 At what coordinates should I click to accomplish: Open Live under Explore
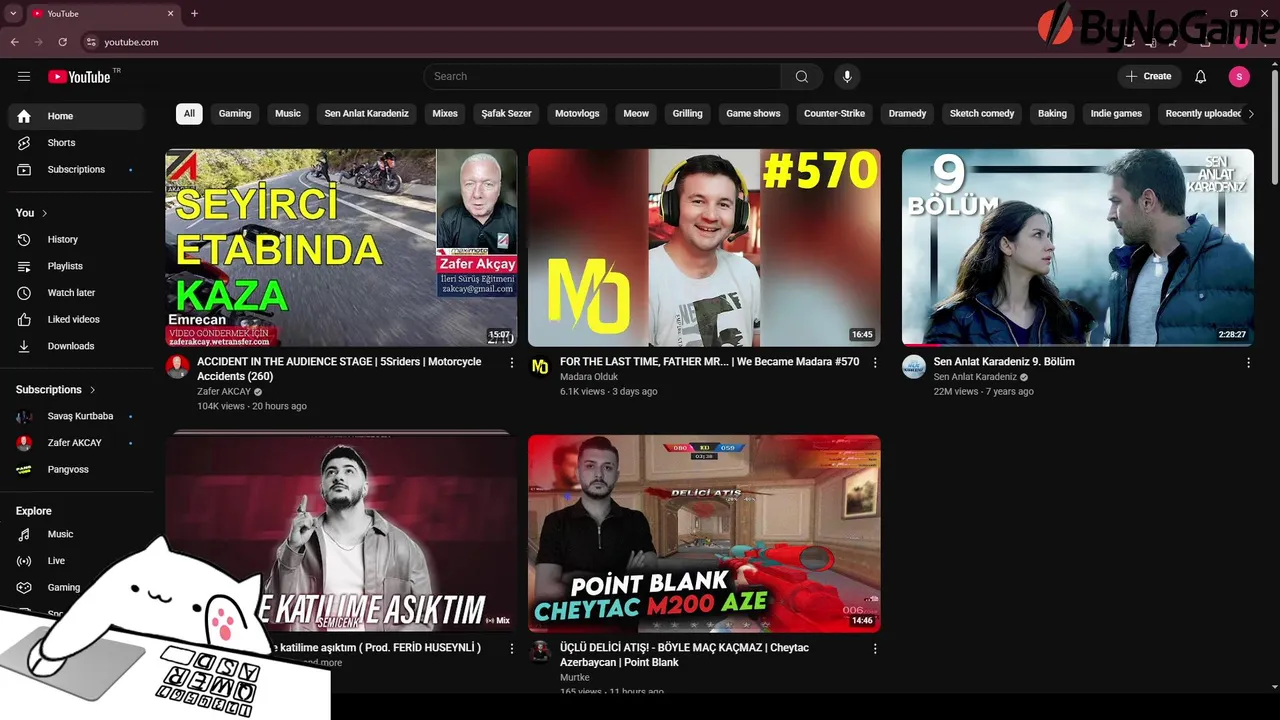click(x=77, y=561)
